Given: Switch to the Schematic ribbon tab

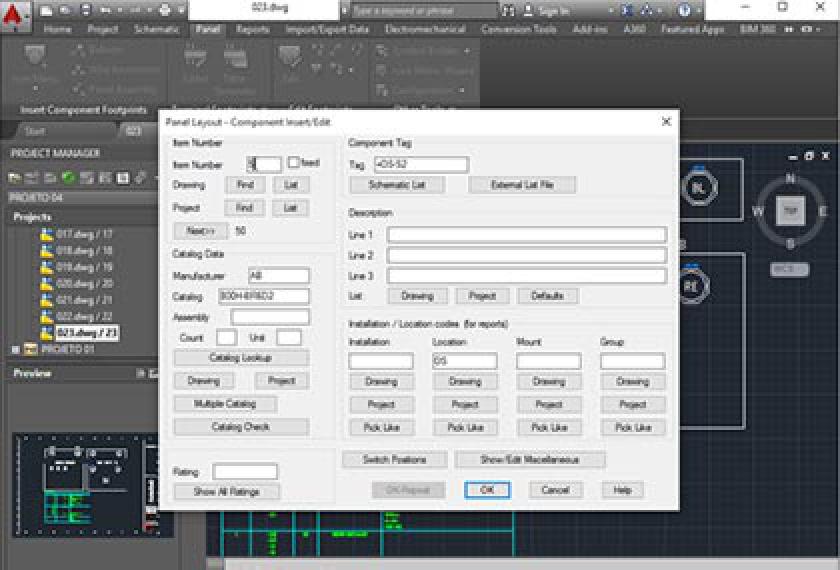Looking at the screenshot, I should pyautogui.click(x=157, y=30).
